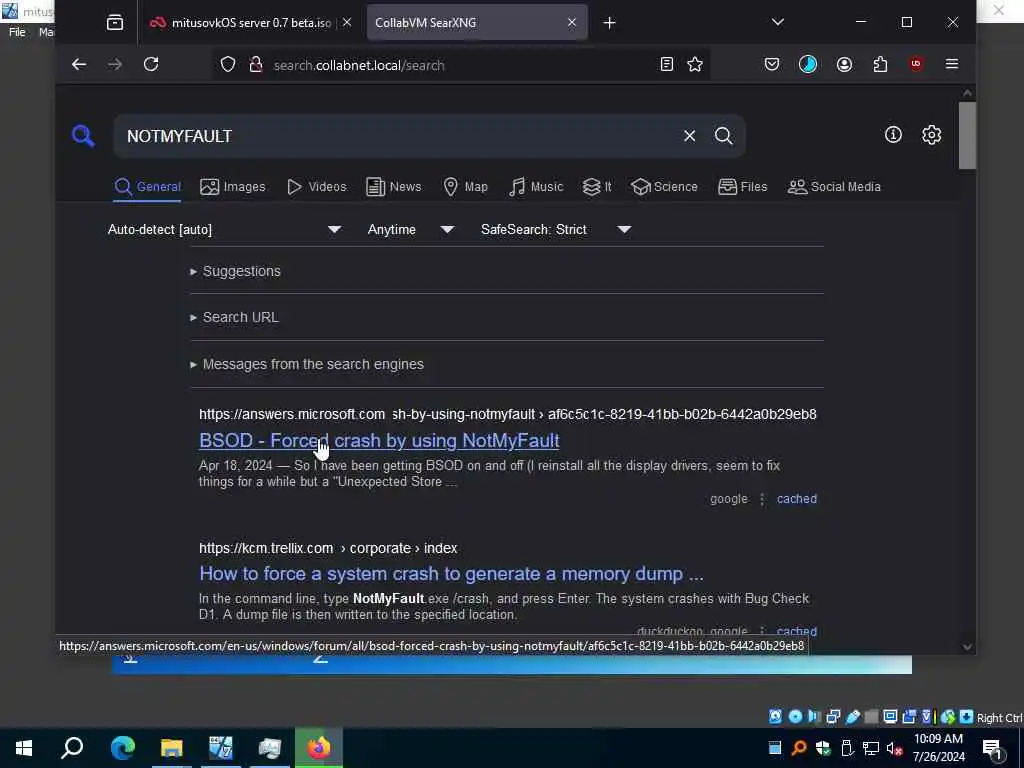Open BSOD - Forced crash by using NotMyFault link
This screenshot has height=768, width=1024.
pyautogui.click(x=379, y=441)
